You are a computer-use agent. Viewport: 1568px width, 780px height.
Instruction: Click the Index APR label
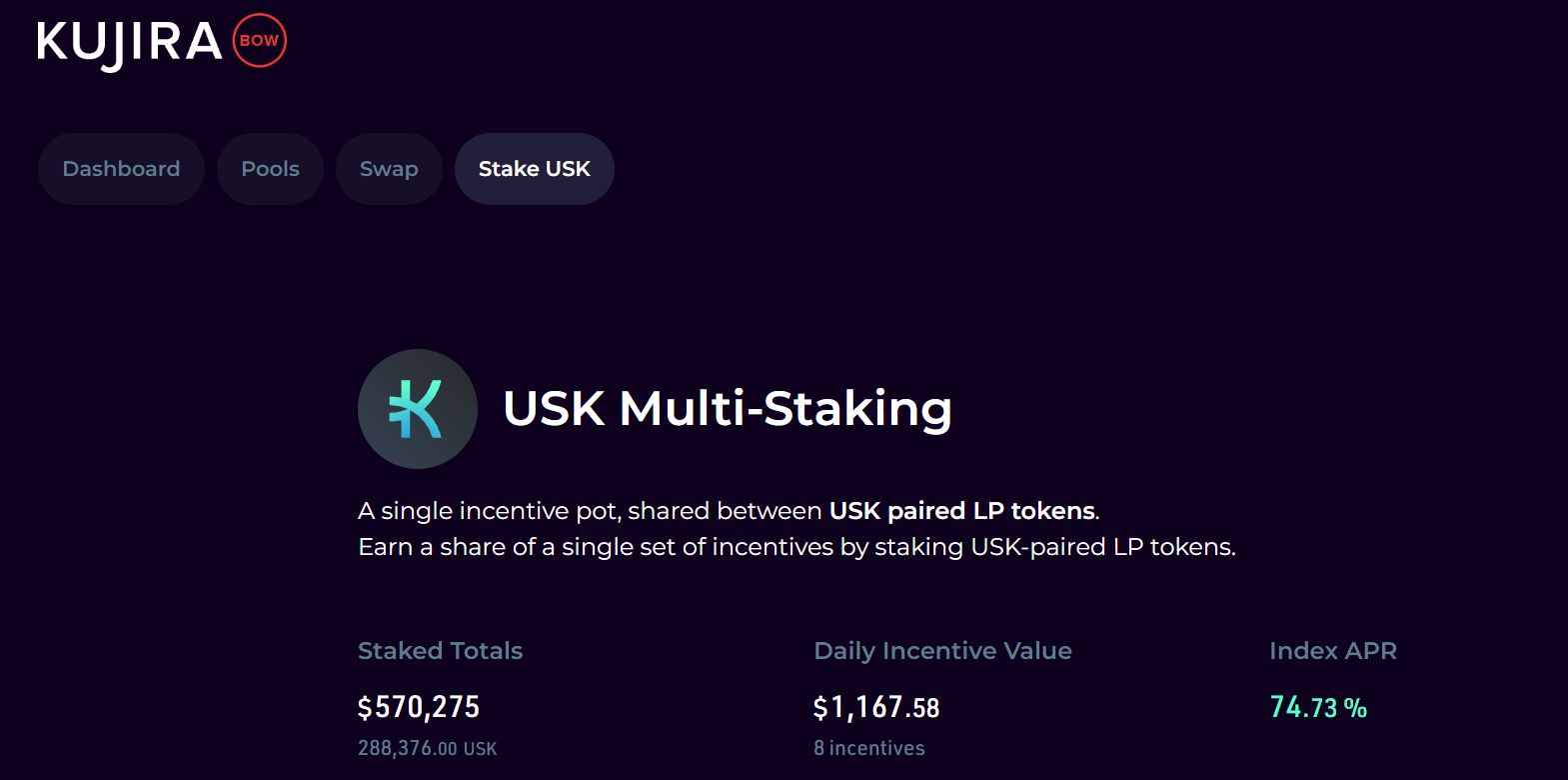1332,651
